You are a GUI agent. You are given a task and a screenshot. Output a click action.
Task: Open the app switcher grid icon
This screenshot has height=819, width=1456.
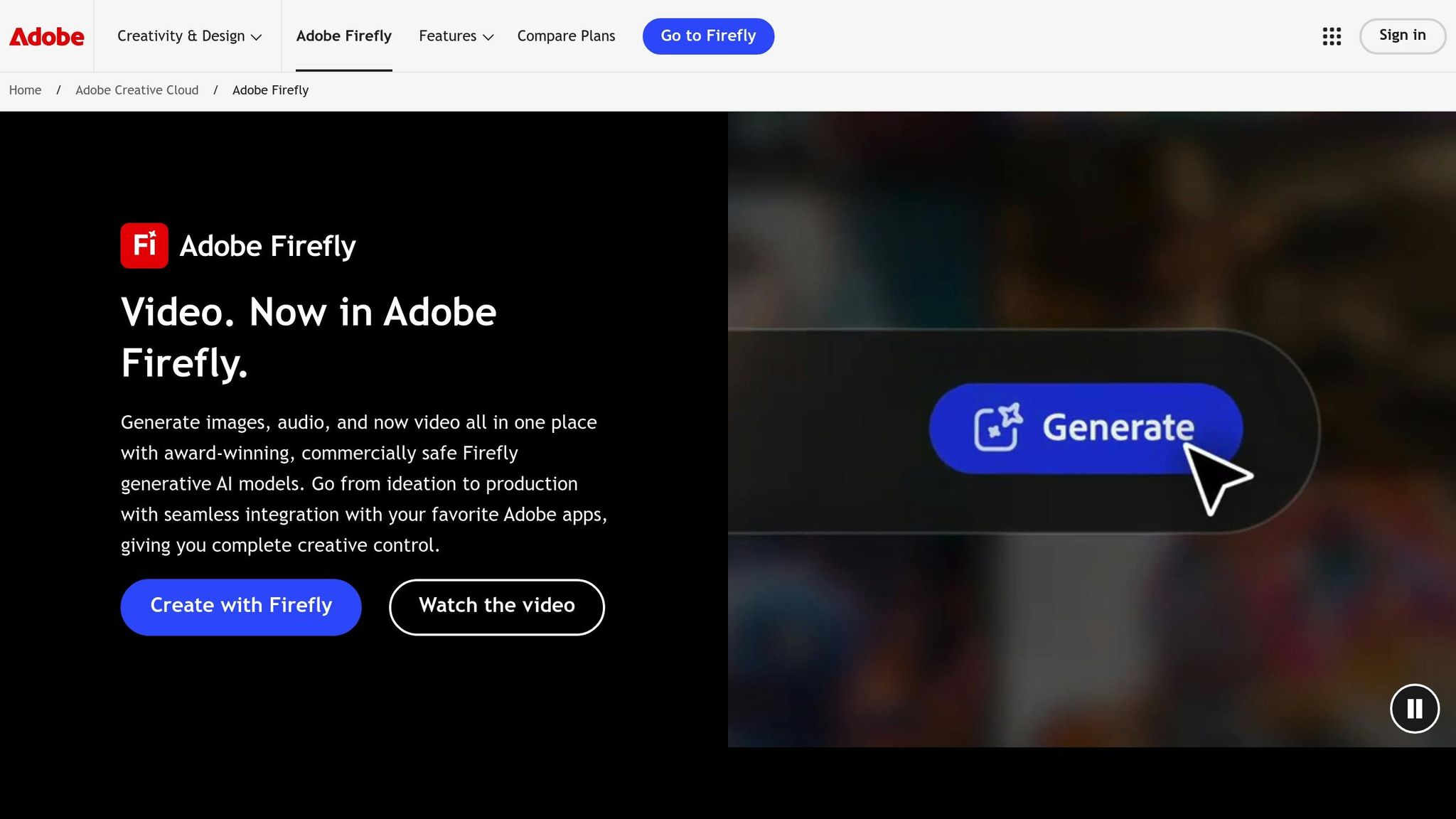[x=1332, y=36]
